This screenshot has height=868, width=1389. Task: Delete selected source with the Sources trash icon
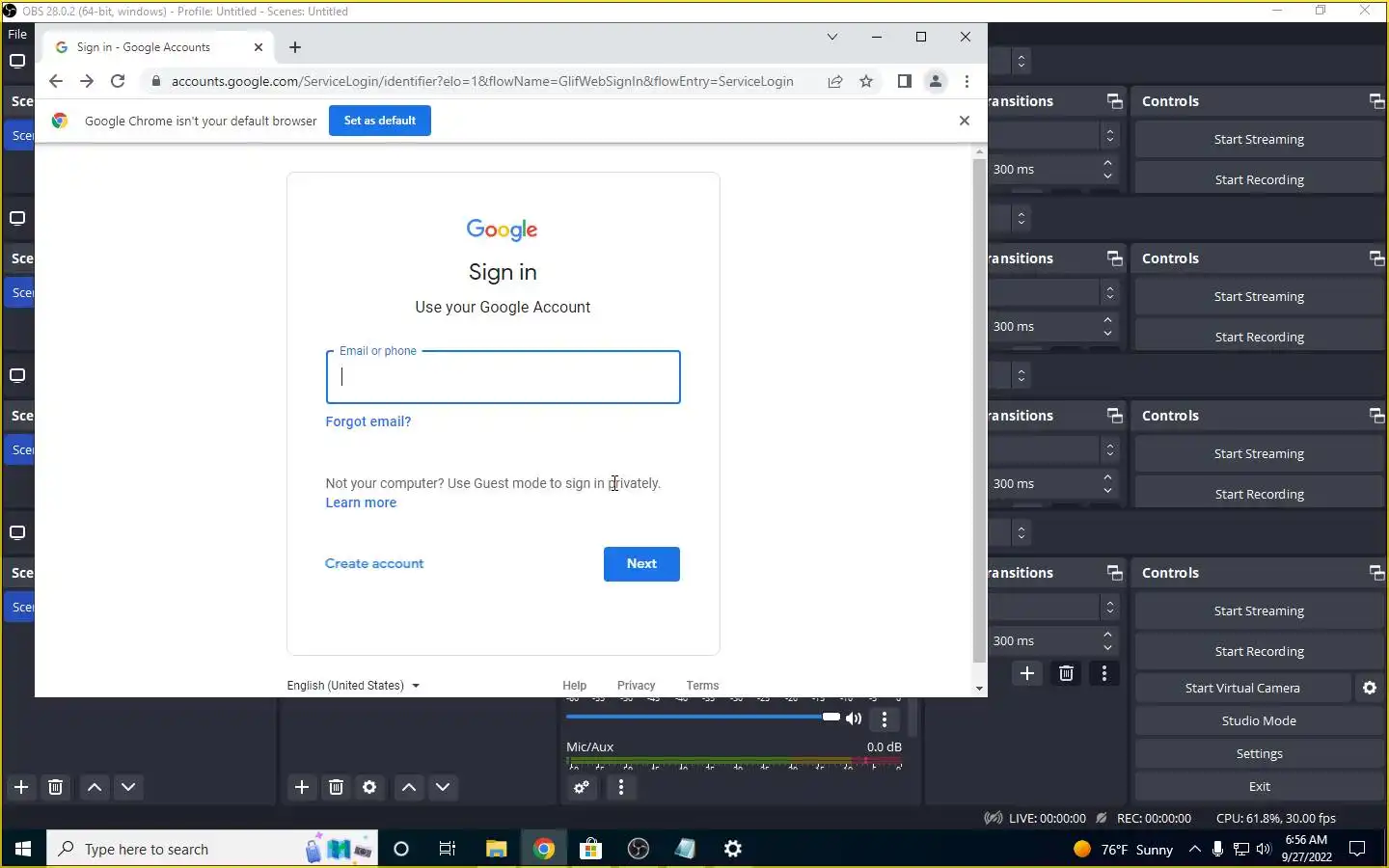(336, 787)
